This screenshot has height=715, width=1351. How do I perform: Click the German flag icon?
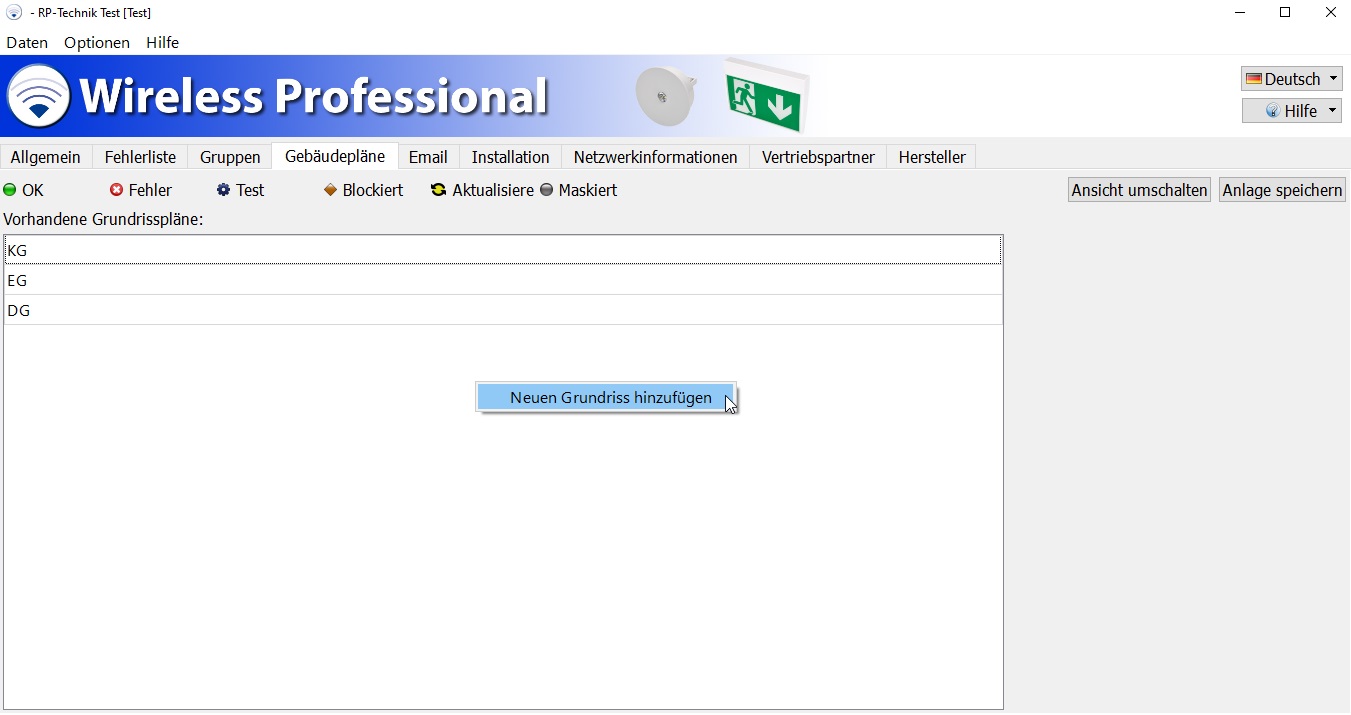click(x=1253, y=79)
